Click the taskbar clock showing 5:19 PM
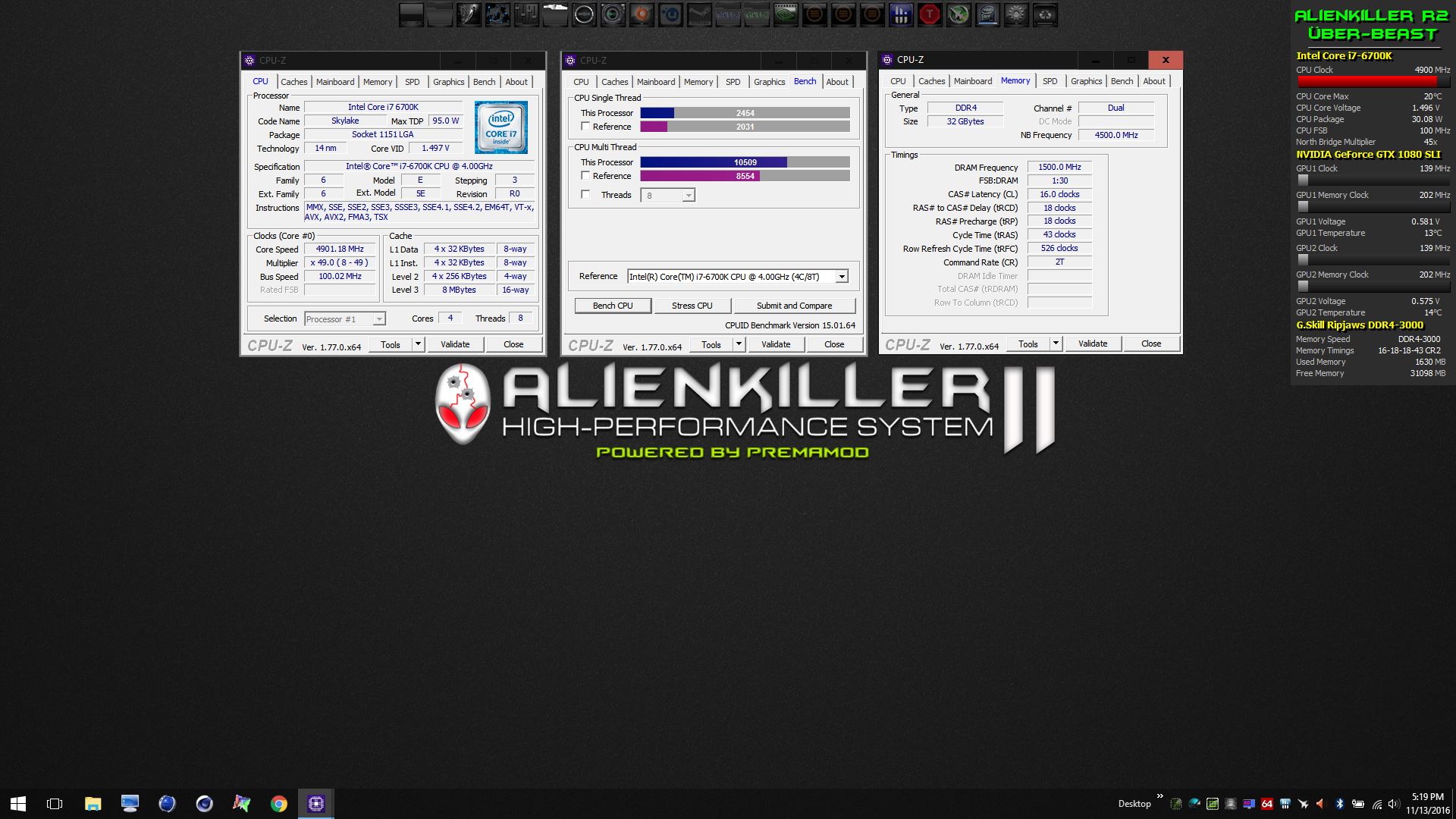 [1427, 804]
